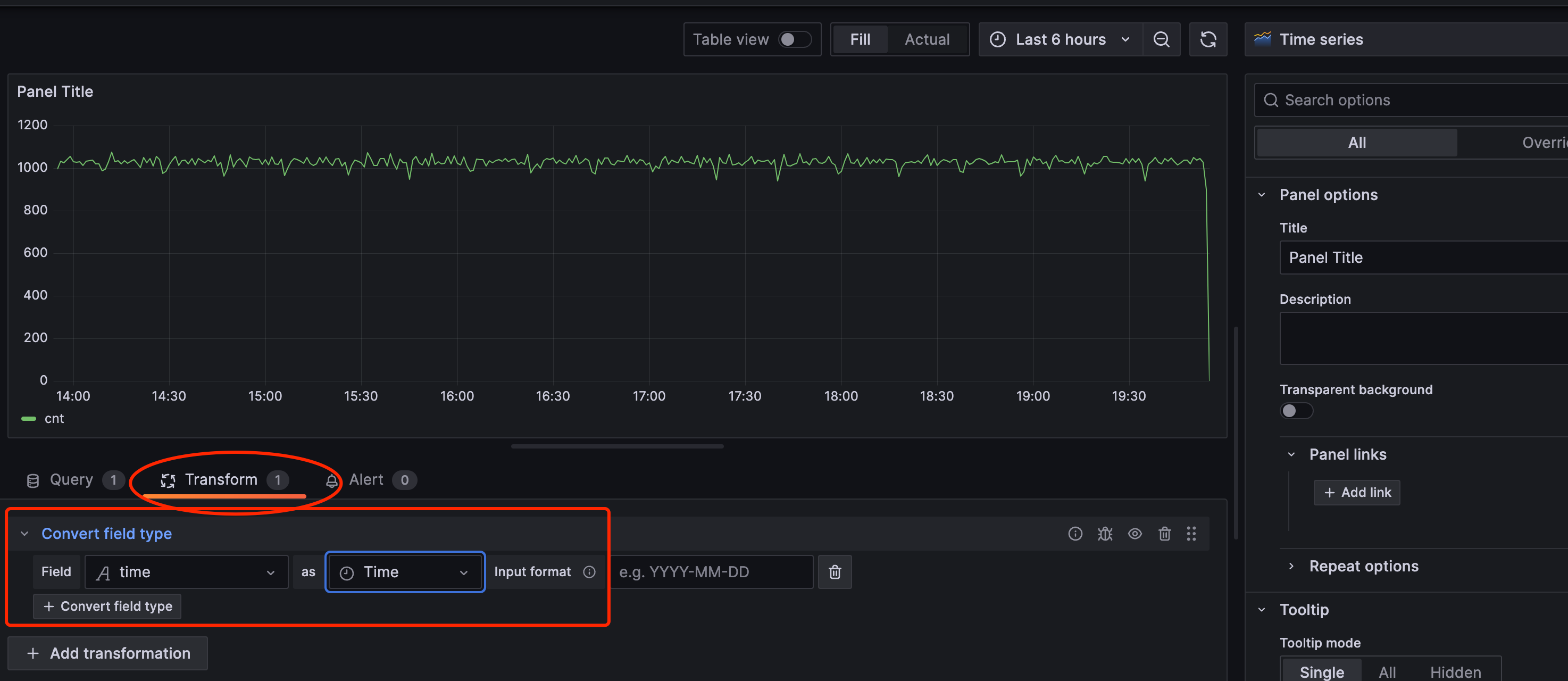Open the transformation debug bug icon
The width and height of the screenshot is (1568, 681).
point(1105,534)
